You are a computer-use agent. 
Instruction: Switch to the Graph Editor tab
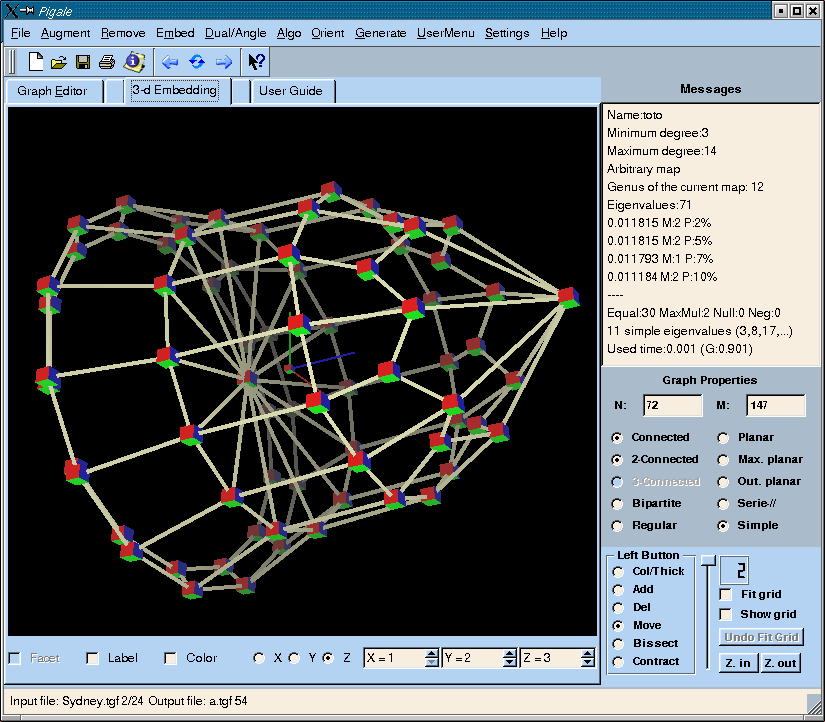(53, 91)
